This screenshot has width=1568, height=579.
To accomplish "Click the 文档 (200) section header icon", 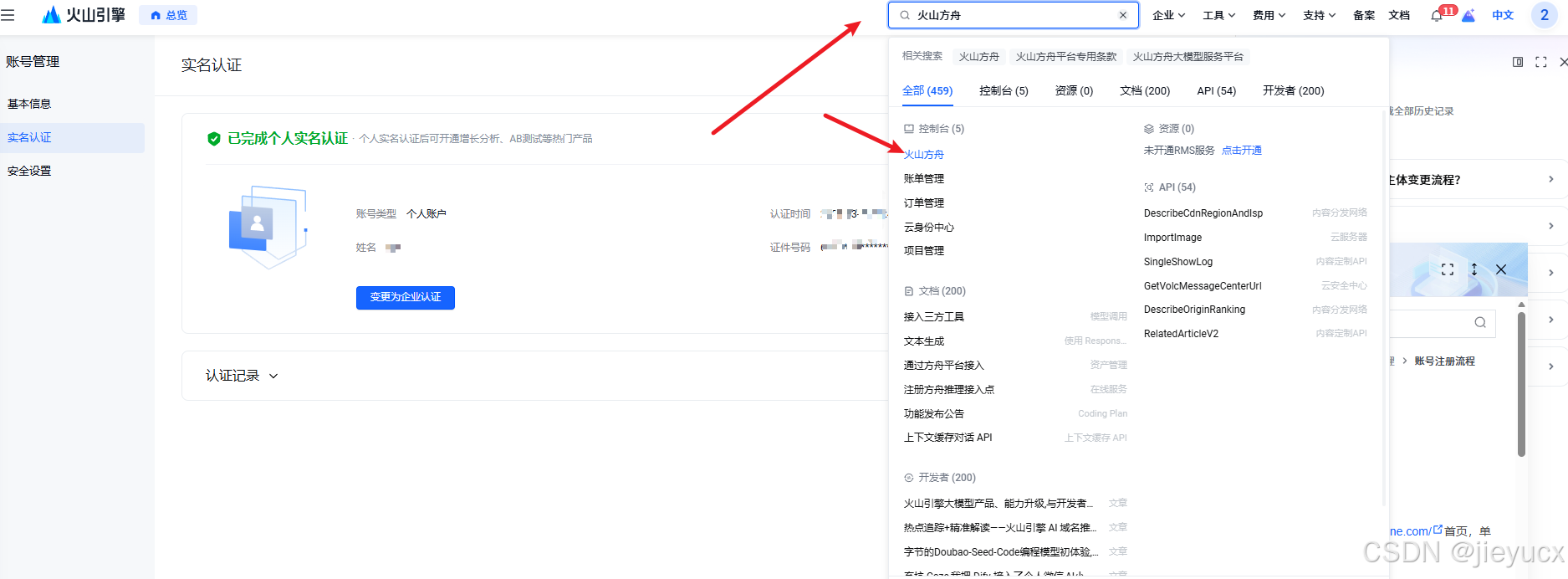I will pos(909,291).
